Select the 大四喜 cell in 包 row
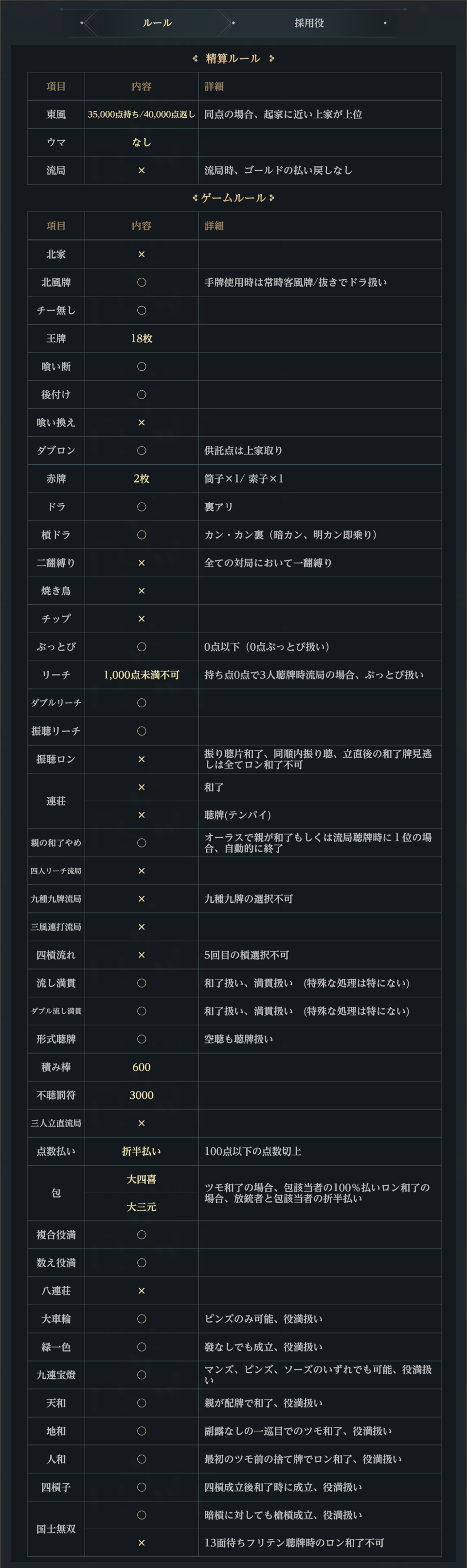The width and height of the screenshot is (467, 1568). click(x=141, y=1179)
